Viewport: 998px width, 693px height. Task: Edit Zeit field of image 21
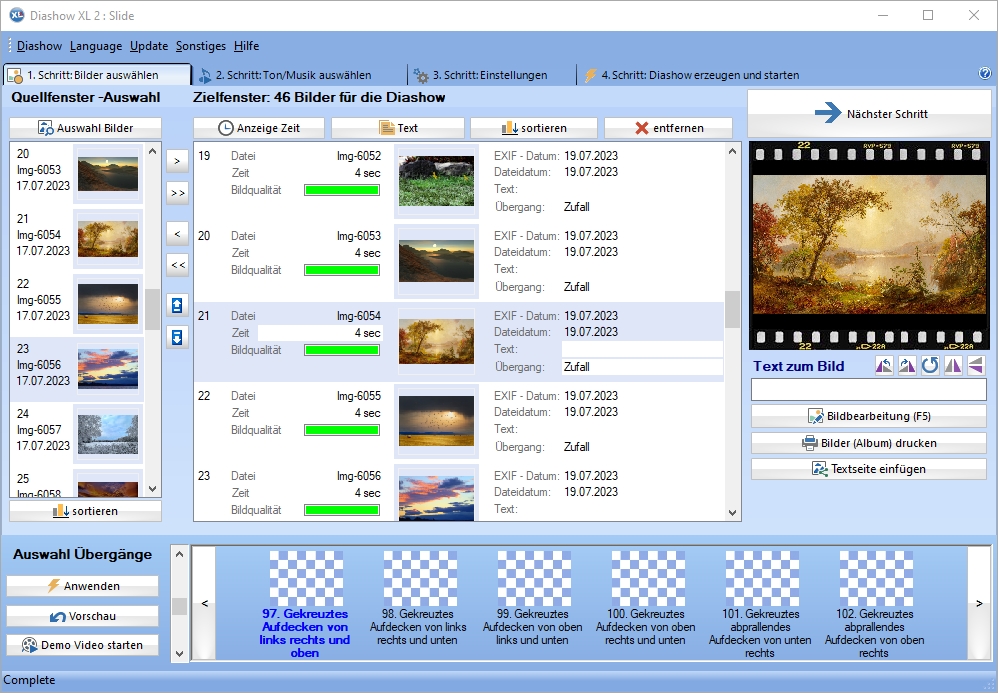320,333
